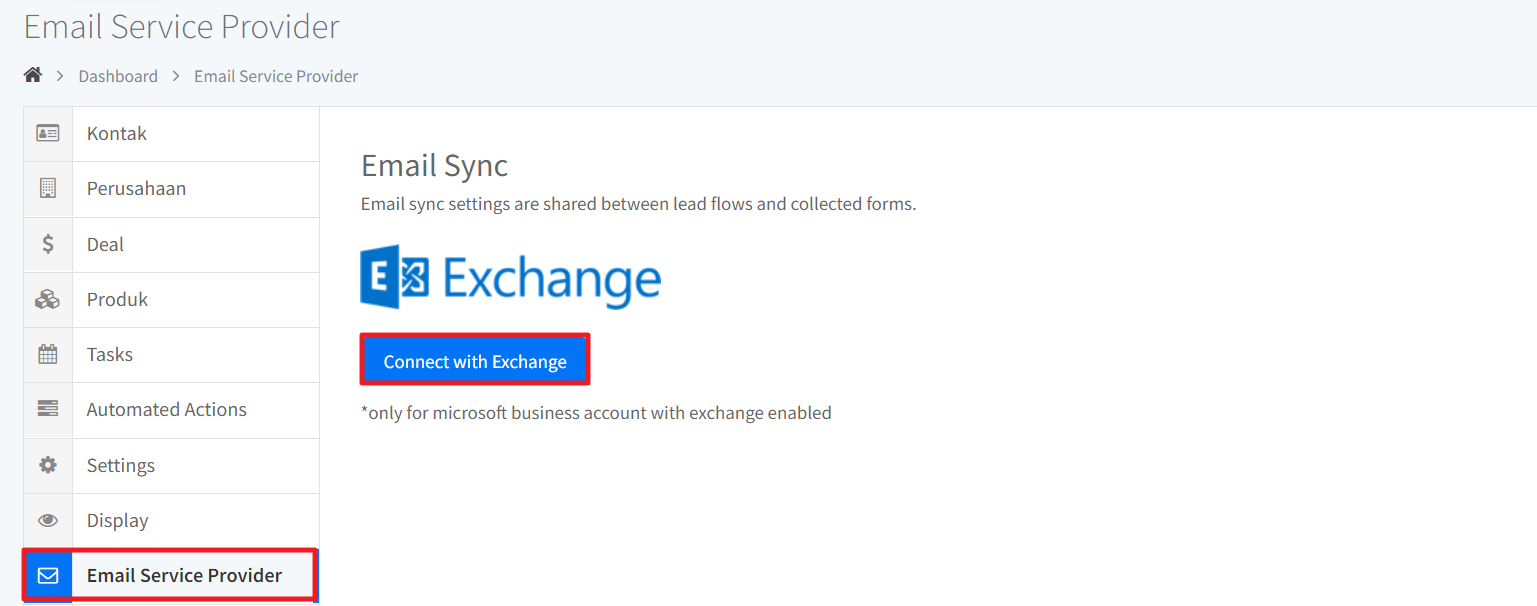Click Email Service Provider breadcrumb text
This screenshot has height=606, width=1537.
pyautogui.click(x=276, y=76)
